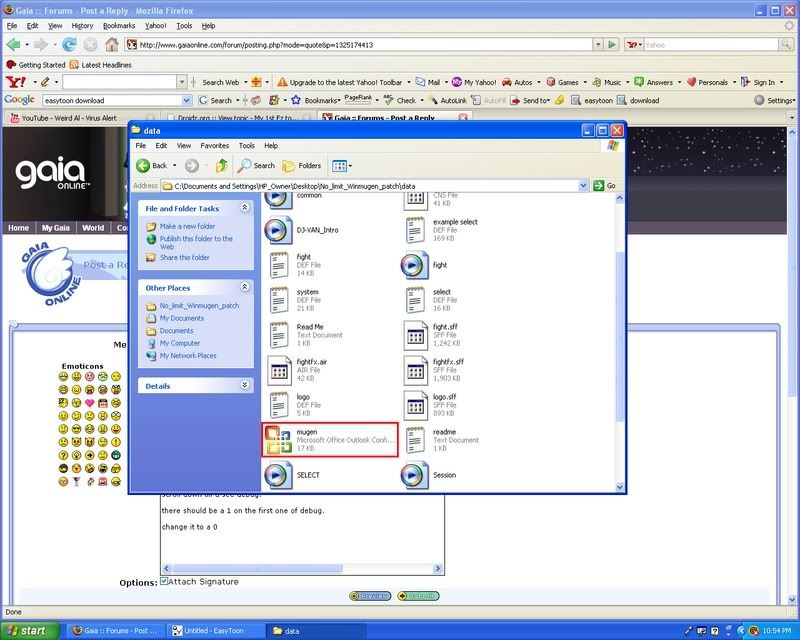Viewport: 800px width, 640px height.
Task: Click the Yahoo! toolbar logo
Action: click(x=16, y=82)
